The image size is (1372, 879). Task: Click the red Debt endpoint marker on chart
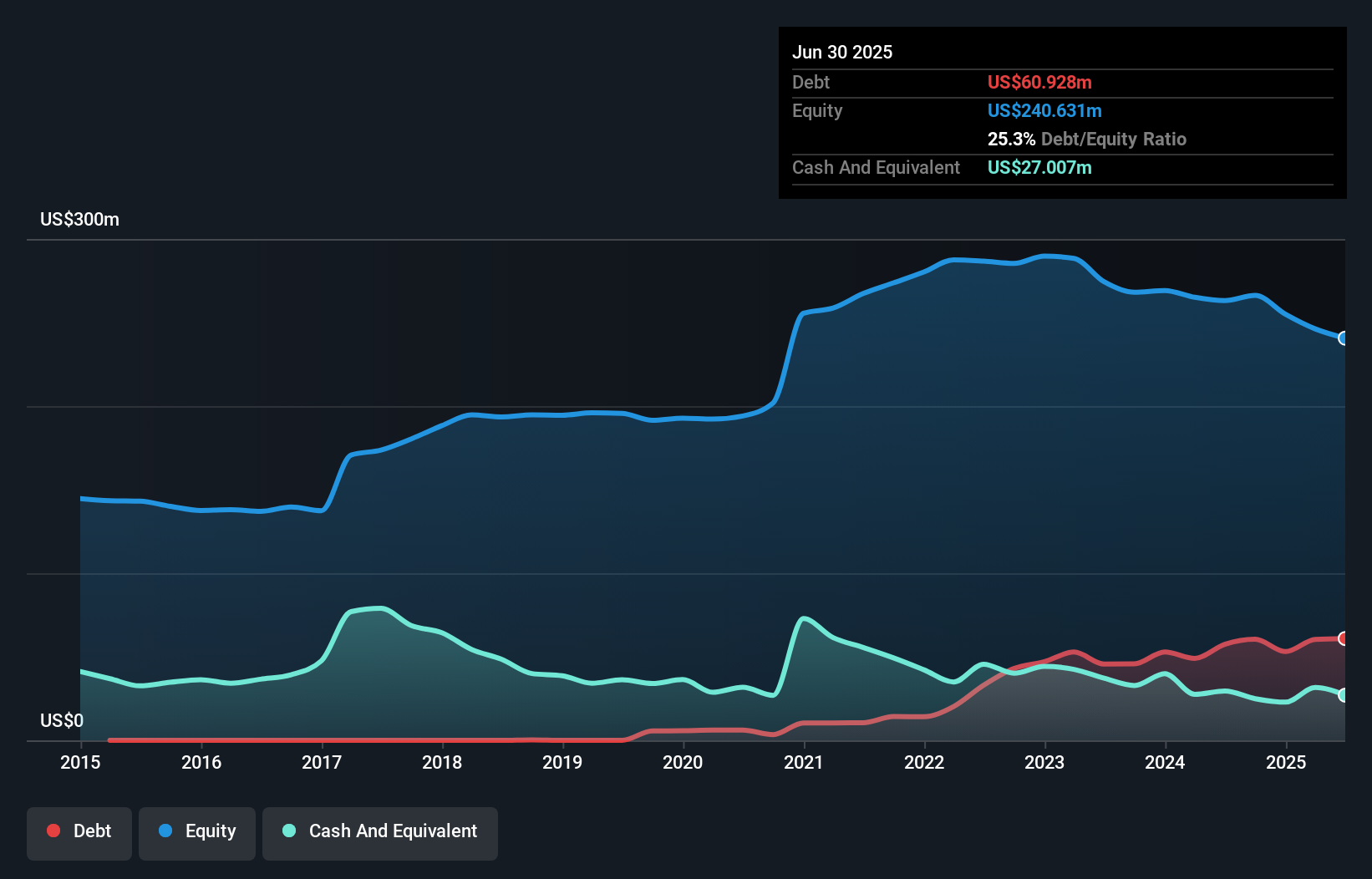pyautogui.click(x=1344, y=638)
